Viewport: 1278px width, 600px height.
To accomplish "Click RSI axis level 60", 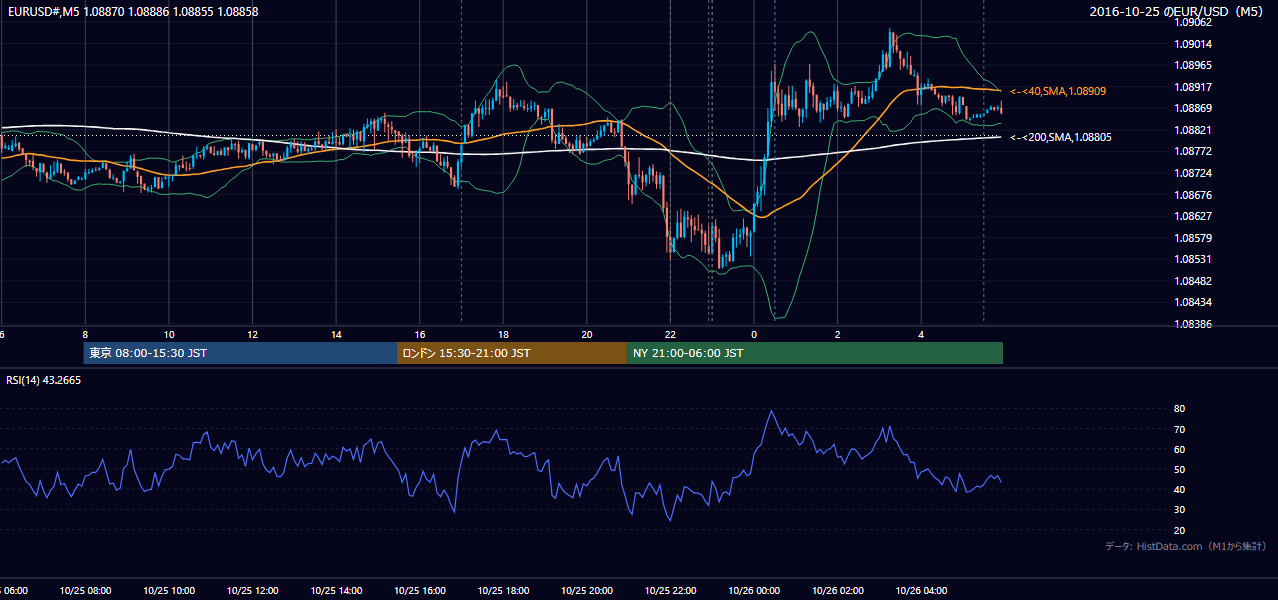I will click(x=1179, y=449).
